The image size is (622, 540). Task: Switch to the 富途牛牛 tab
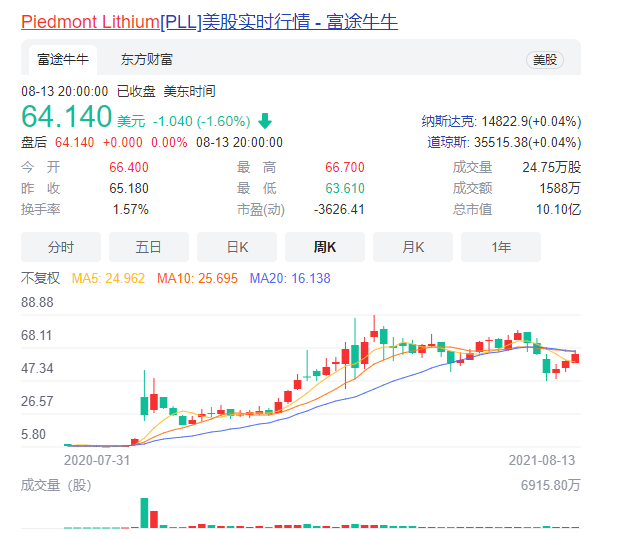click(x=63, y=60)
